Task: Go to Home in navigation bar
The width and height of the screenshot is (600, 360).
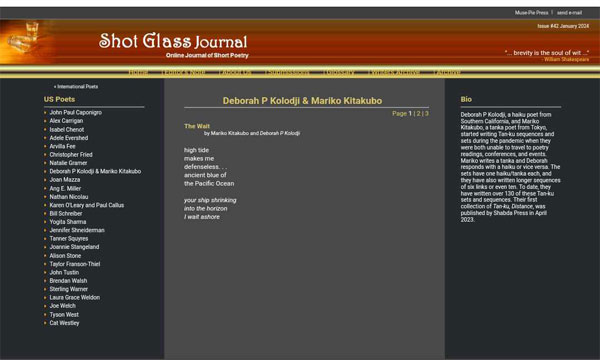Action: coord(139,72)
